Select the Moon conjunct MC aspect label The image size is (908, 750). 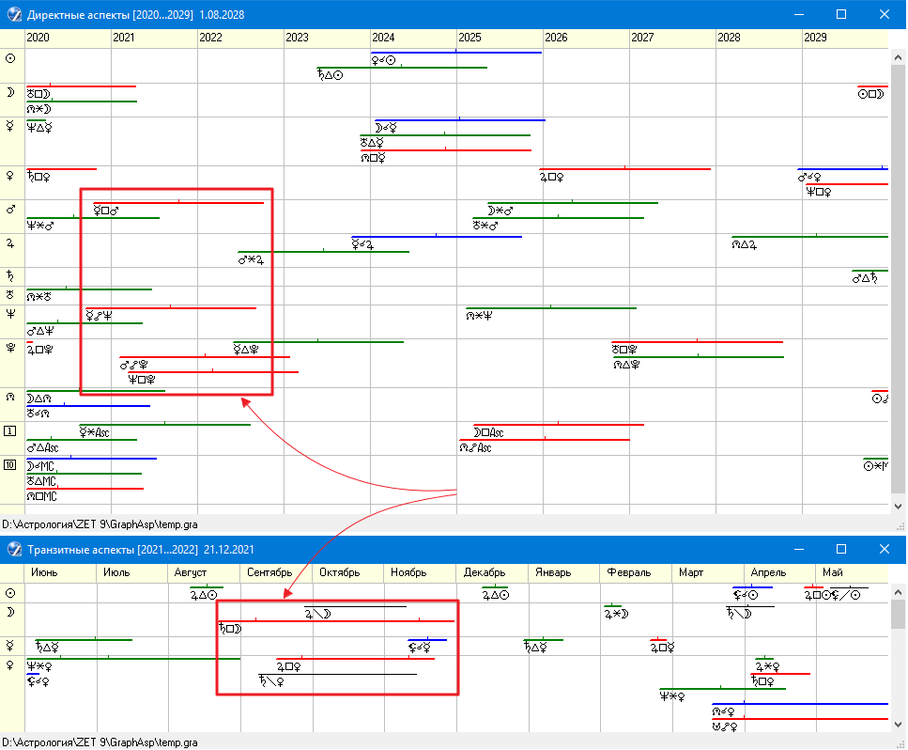point(41,466)
